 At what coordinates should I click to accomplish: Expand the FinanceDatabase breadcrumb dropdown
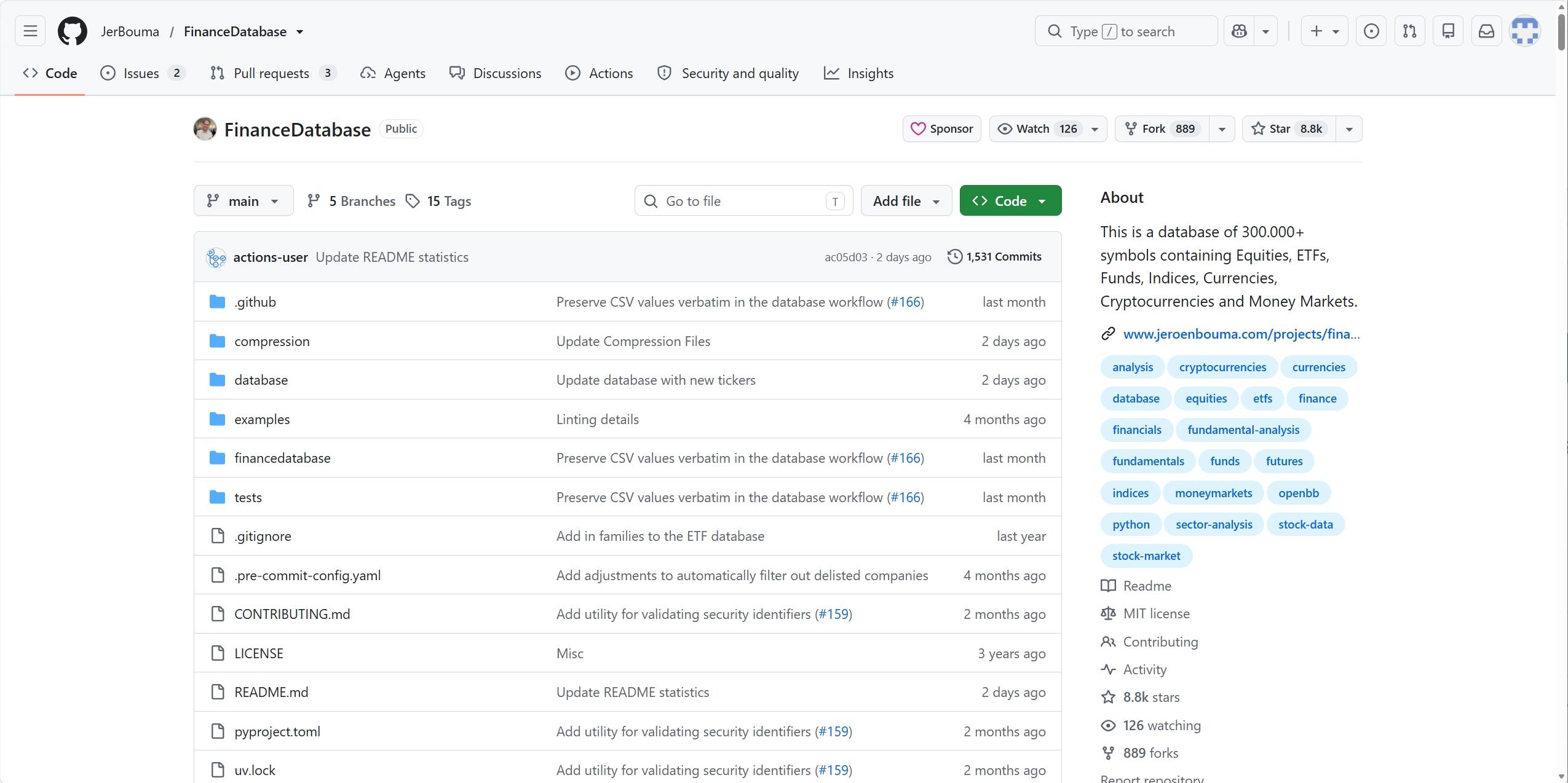point(300,32)
